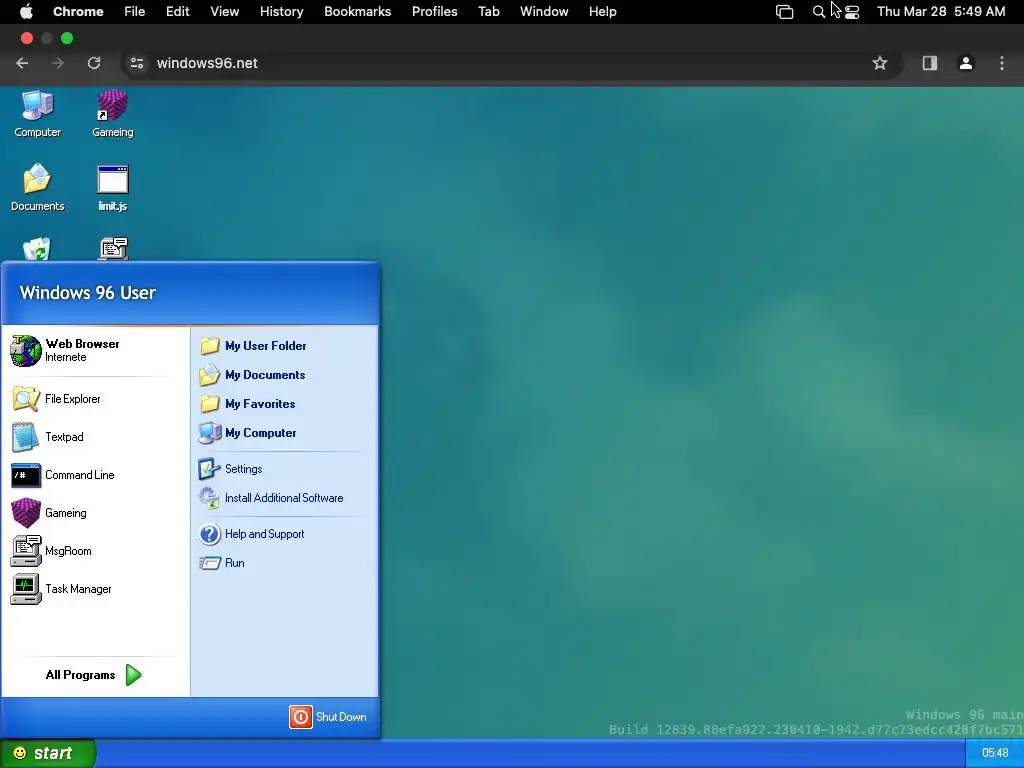Click the MsgRoom desktop icon above the Start menu
Screen dimensions: 1024x768
114,249
